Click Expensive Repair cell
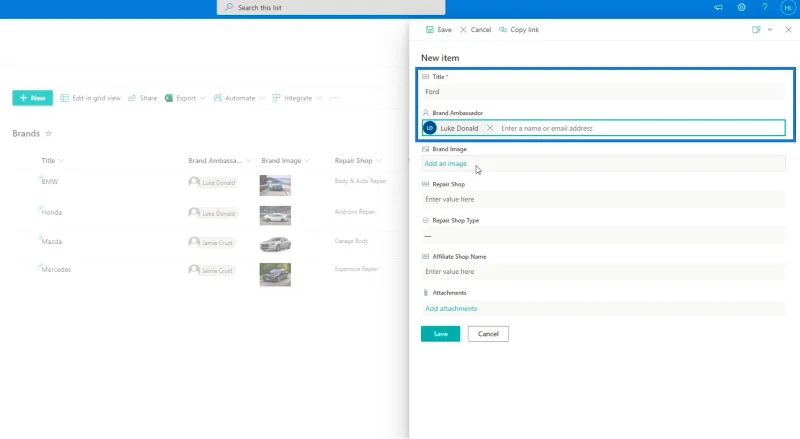800x439 pixels. pyautogui.click(x=356, y=269)
